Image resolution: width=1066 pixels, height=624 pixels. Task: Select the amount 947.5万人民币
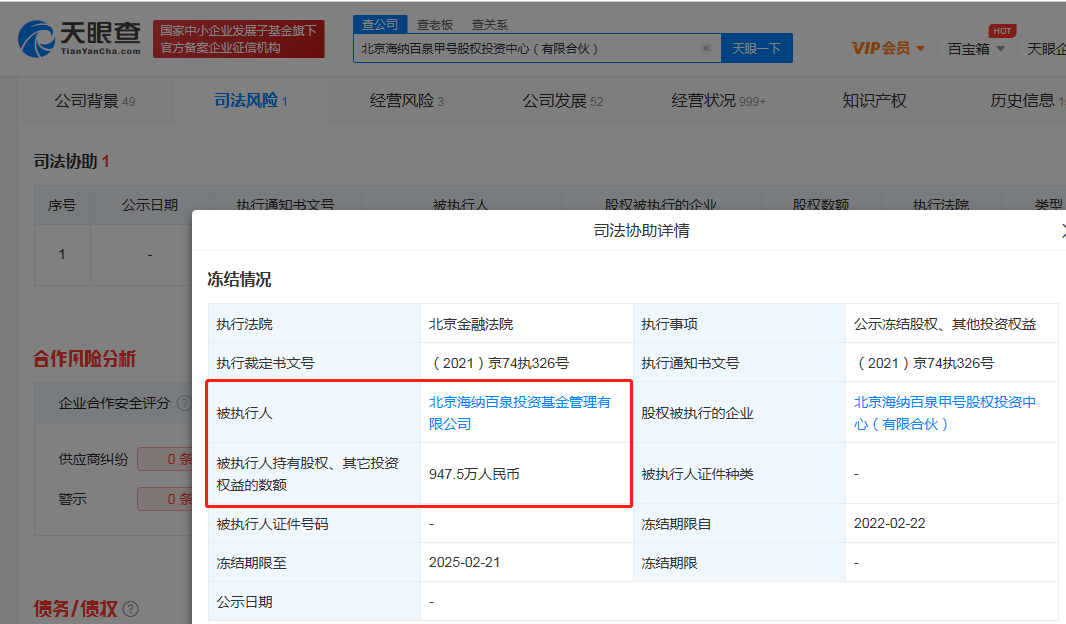pyautogui.click(x=475, y=474)
